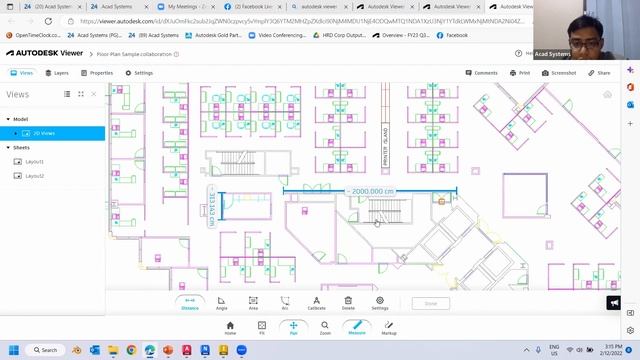Select the 2D Views item
The height and width of the screenshot is (360, 640).
click(52, 133)
